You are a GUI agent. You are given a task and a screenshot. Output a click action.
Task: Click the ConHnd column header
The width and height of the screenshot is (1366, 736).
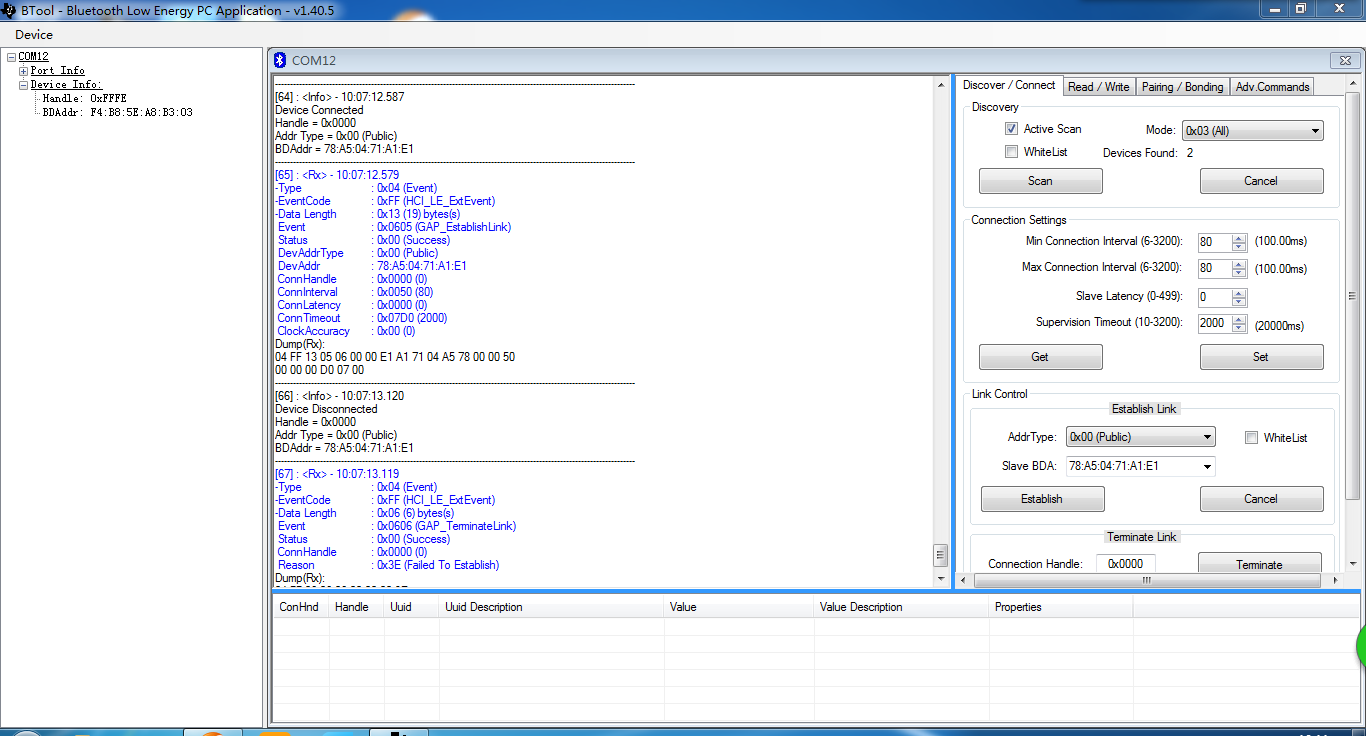coord(301,607)
